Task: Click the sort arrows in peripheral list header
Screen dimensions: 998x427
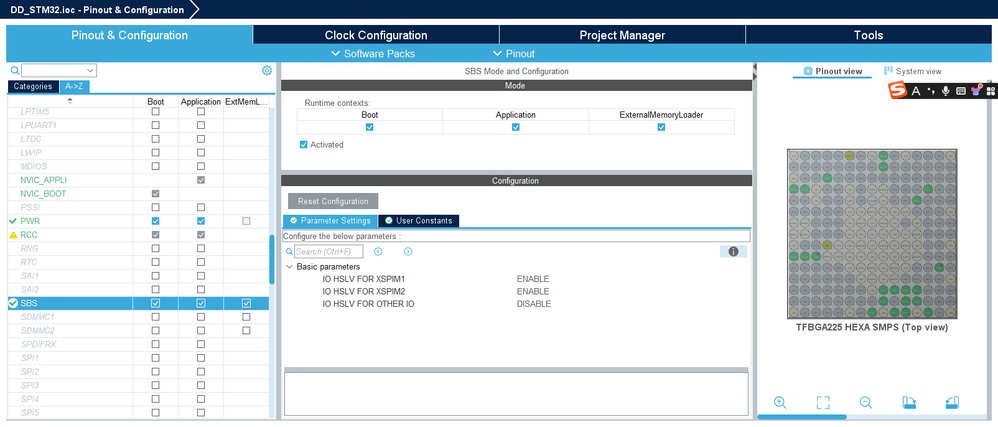Action: pos(70,101)
